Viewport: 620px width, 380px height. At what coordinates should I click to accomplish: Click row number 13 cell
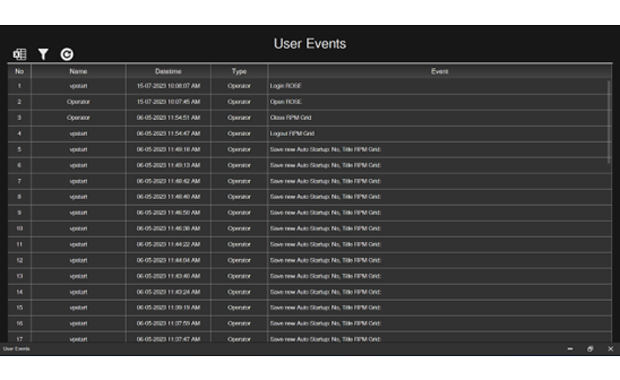click(x=19, y=276)
